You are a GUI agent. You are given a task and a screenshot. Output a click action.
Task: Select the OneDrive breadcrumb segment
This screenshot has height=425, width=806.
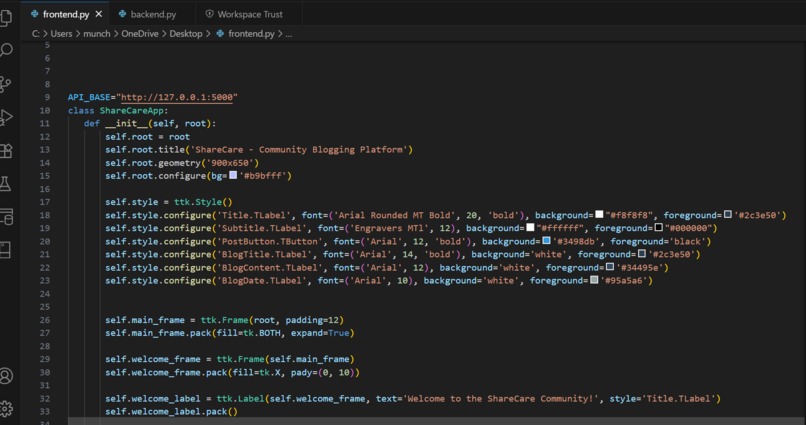140,33
